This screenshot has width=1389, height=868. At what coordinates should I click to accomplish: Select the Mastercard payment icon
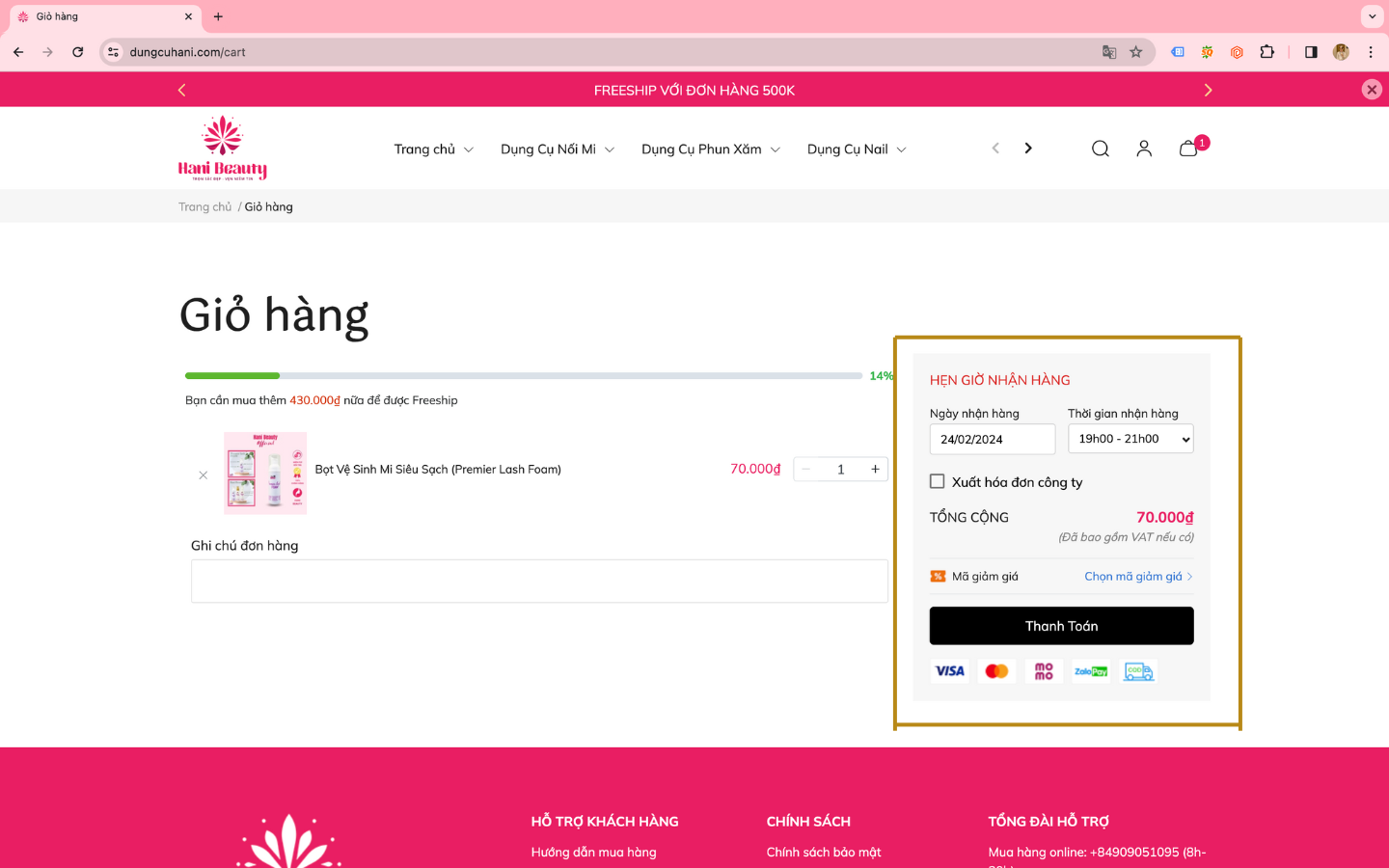(x=997, y=671)
